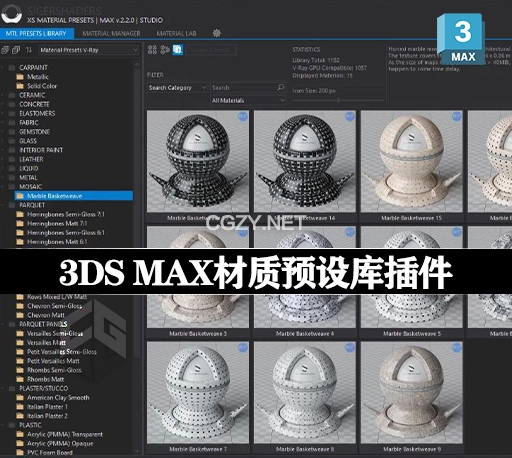Click the tree scrollbar up arrow
512x458 pixels.
[x=137, y=65]
